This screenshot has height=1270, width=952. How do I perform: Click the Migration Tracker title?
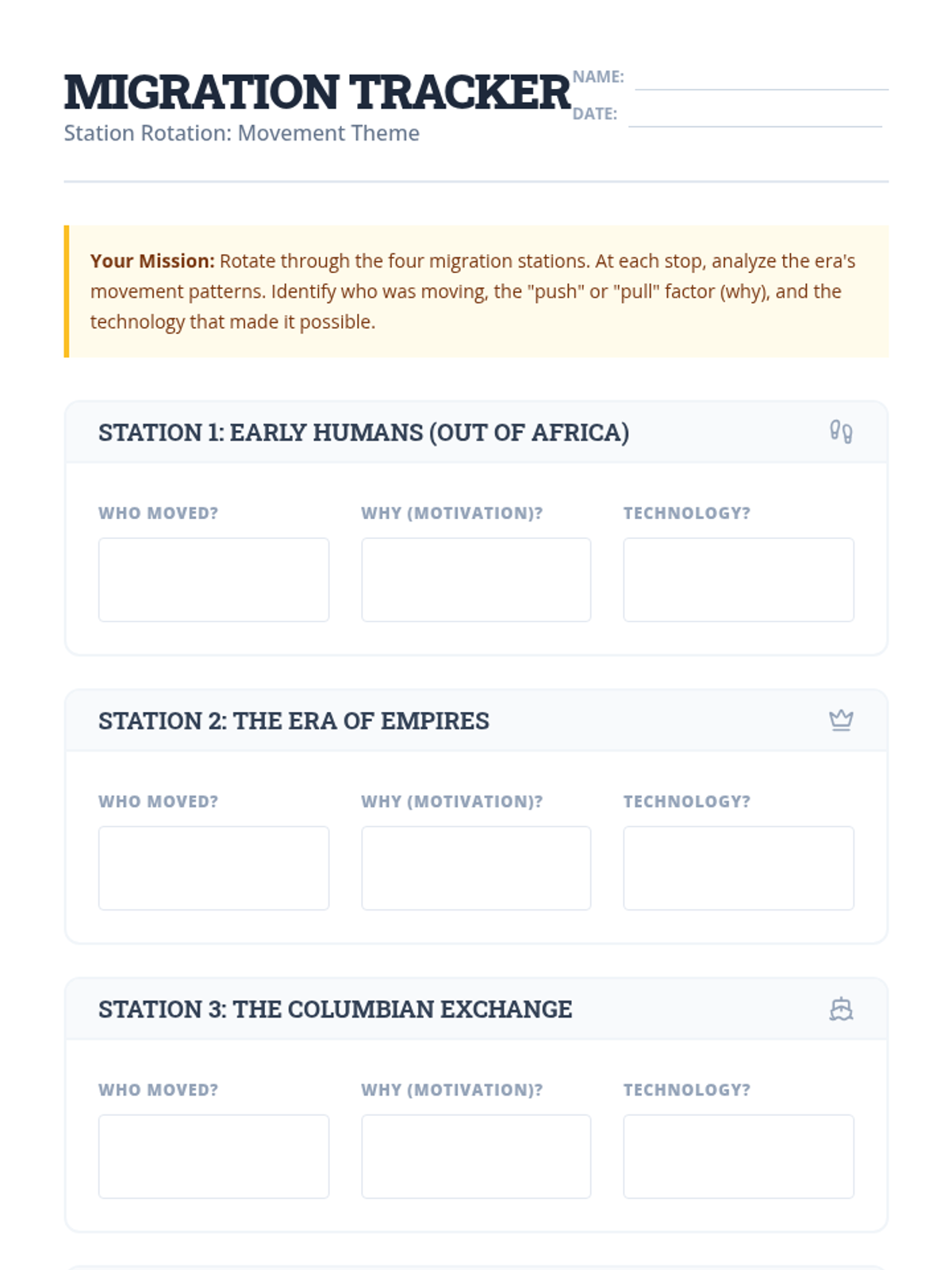coord(317,92)
